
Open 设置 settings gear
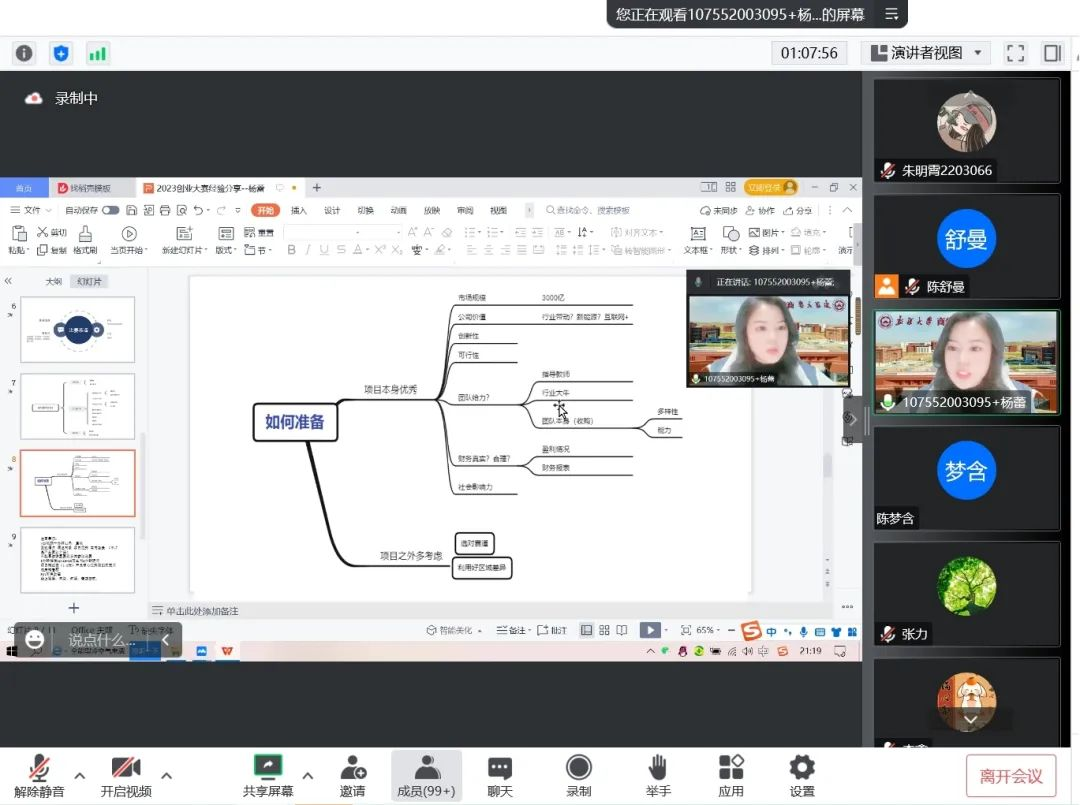[x=802, y=775]
